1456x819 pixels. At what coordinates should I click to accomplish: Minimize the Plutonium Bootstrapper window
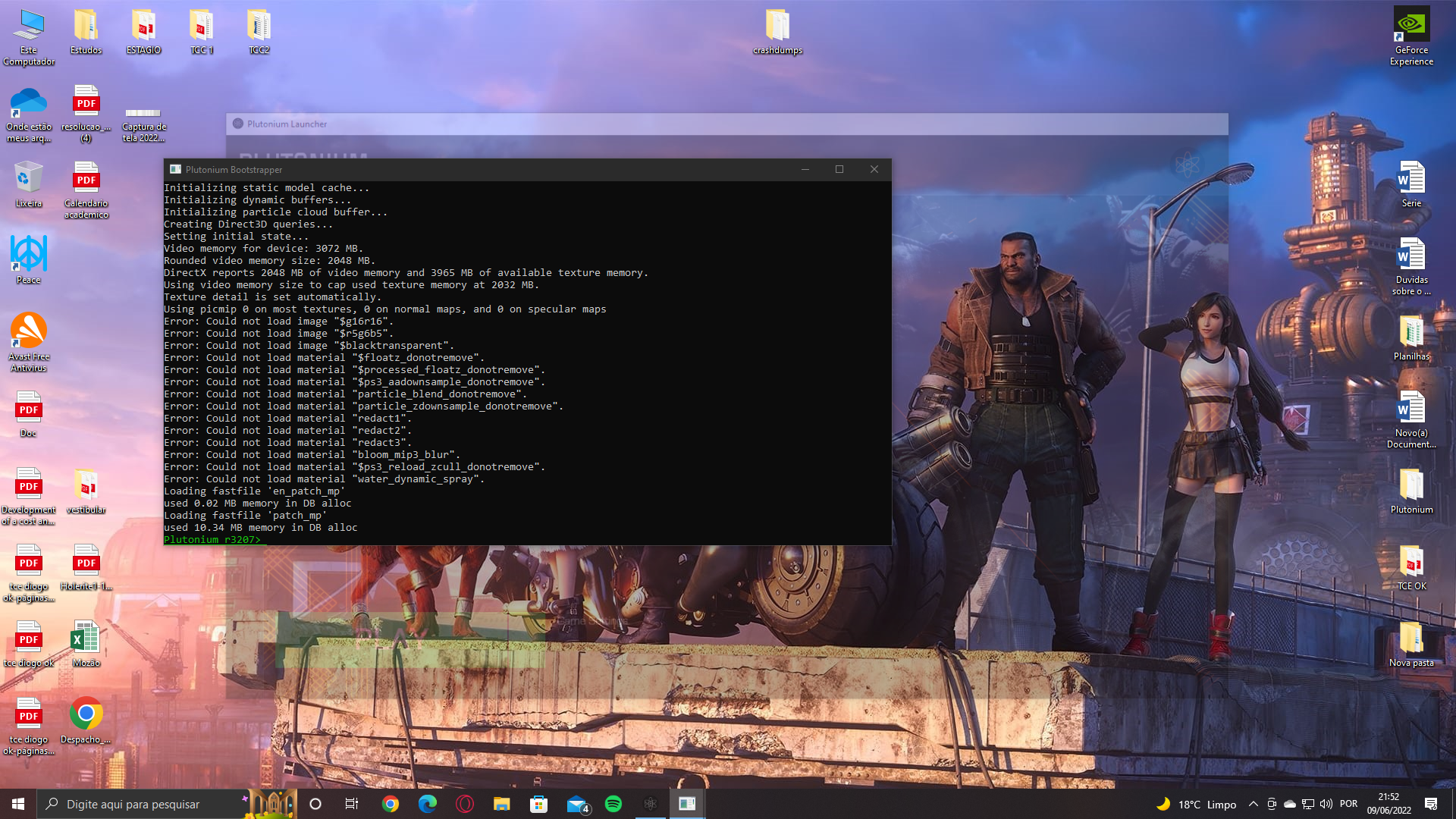[x=805, y=169]
